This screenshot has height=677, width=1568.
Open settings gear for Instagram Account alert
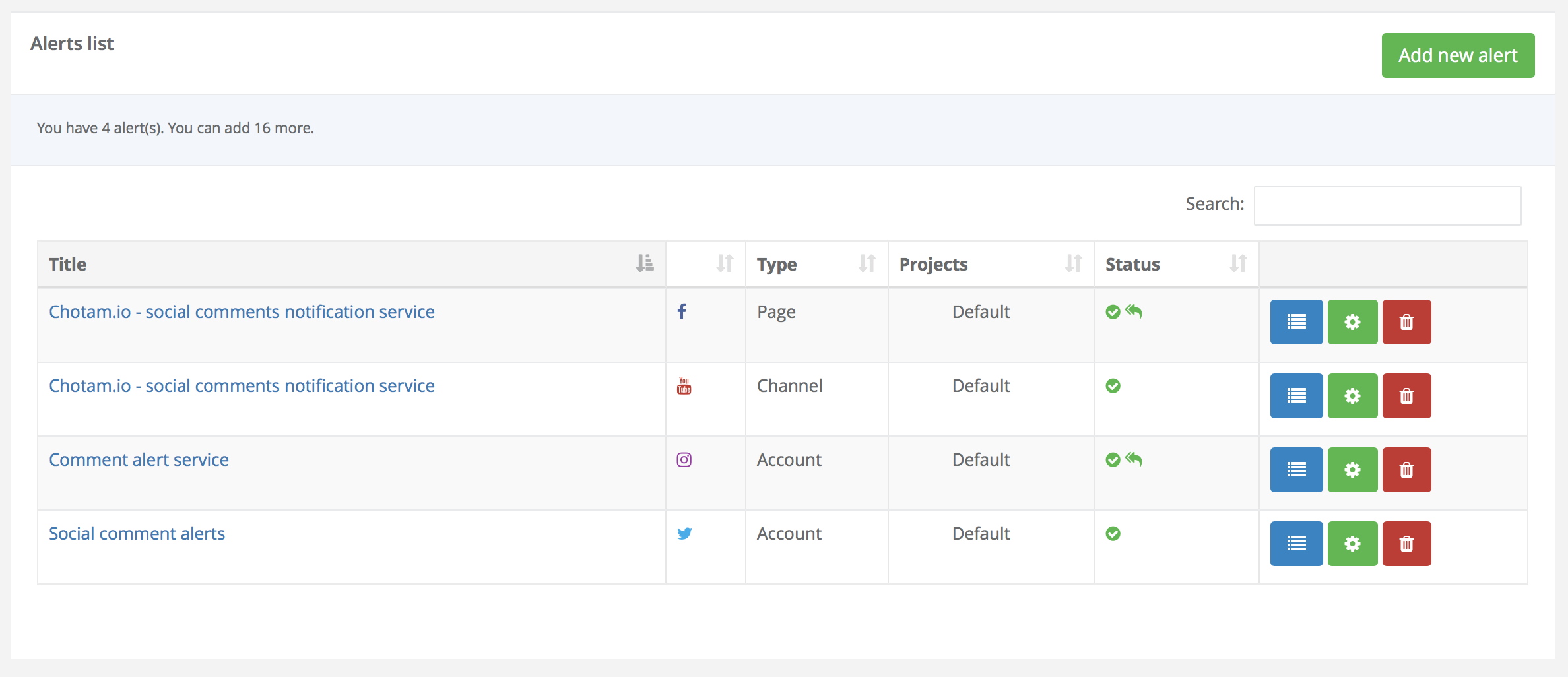(1352, 470)
